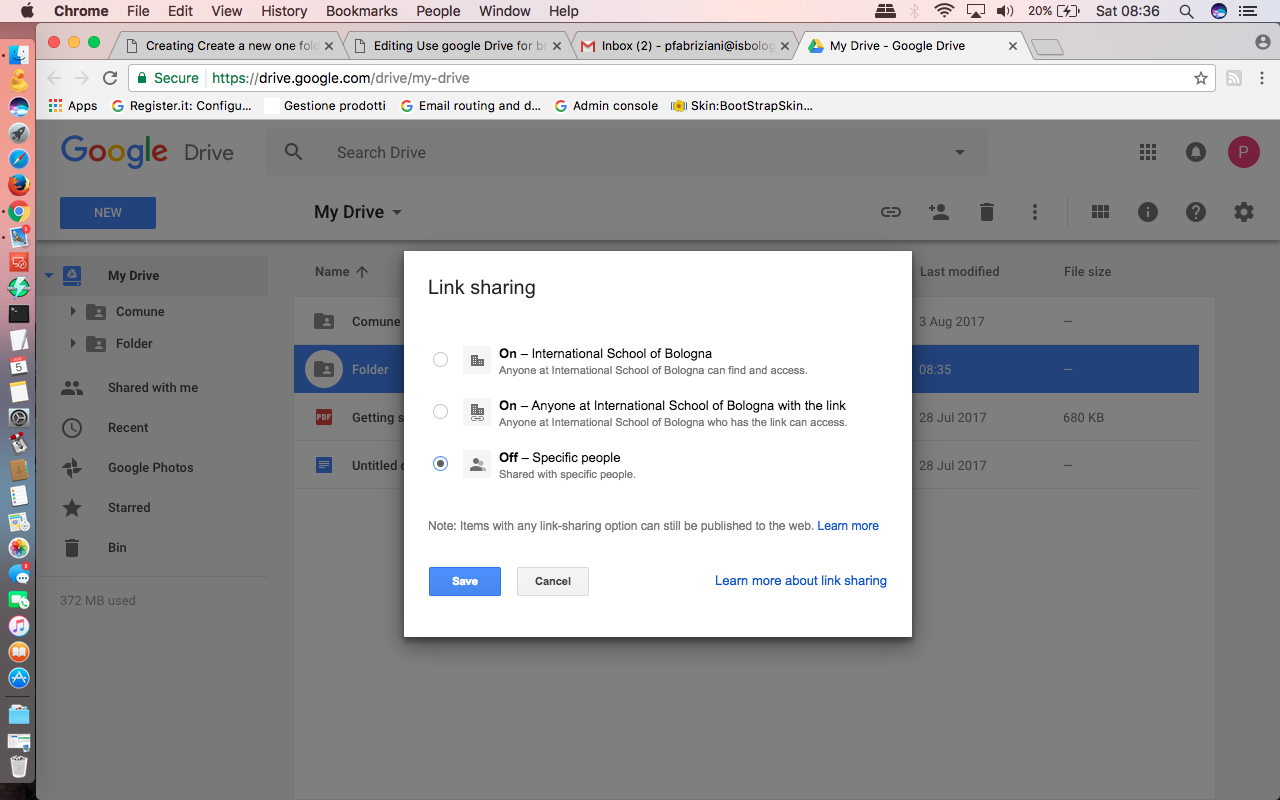Collapse the My Drive tree in sidebar
This screenshot has height=800, width=1280.
(49, 276)
